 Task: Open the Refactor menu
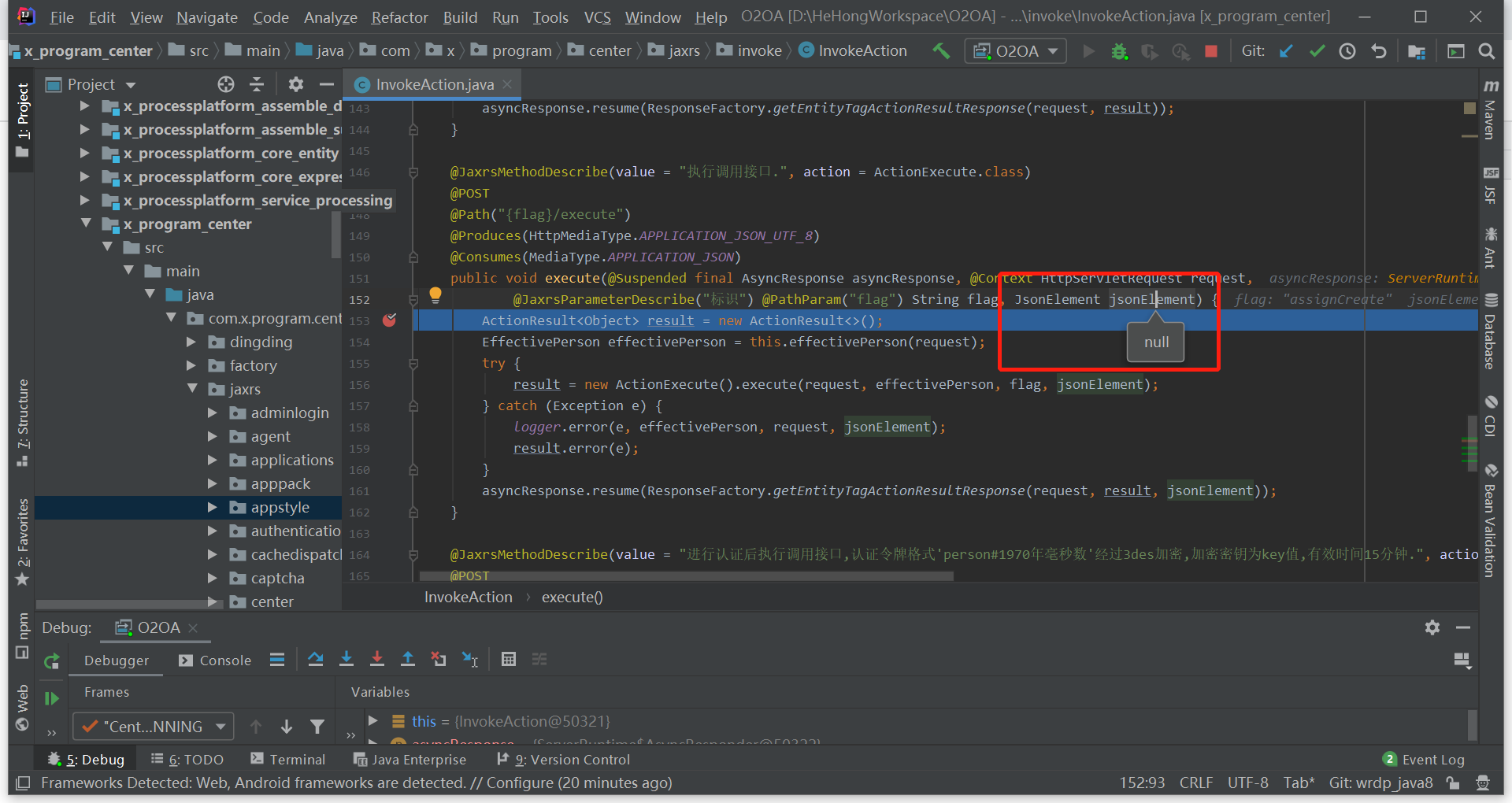[399, 17]
